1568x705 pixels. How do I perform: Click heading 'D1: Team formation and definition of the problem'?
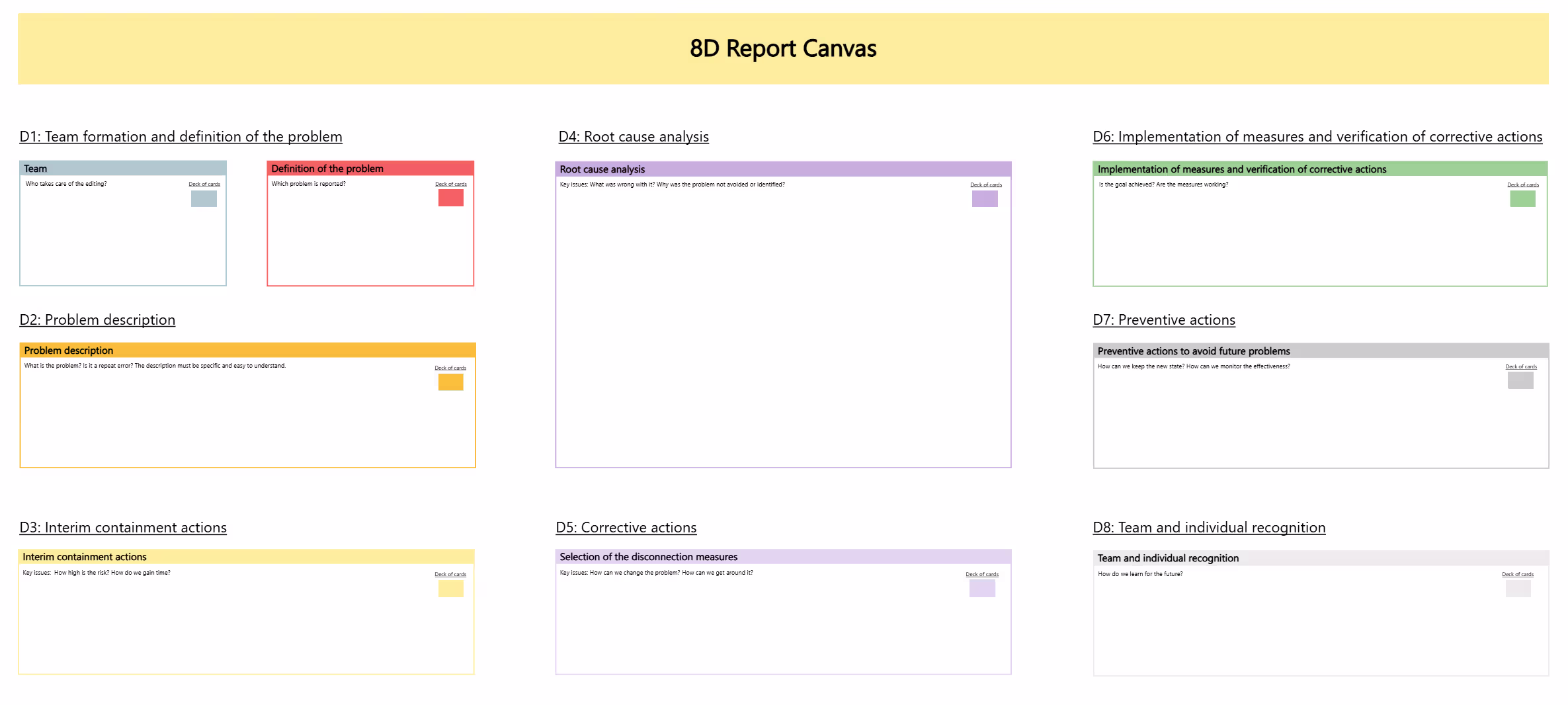181,137
